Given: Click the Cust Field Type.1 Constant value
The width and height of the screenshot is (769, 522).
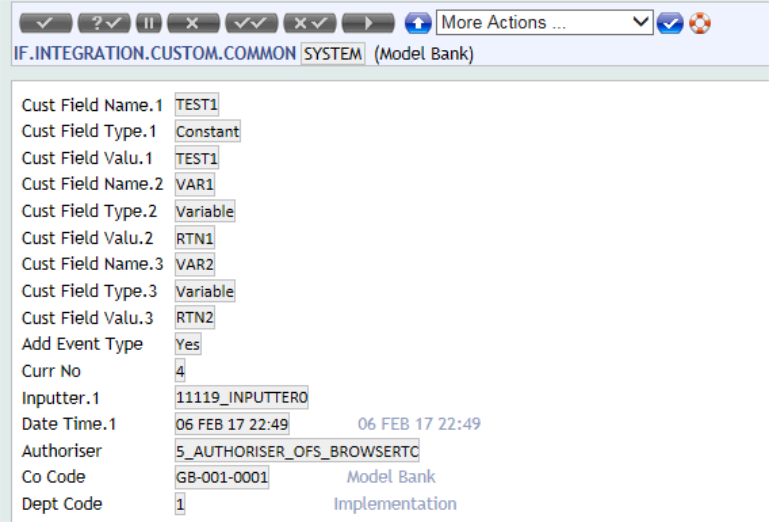Looking at the screenshot, I should coord(207,131).
